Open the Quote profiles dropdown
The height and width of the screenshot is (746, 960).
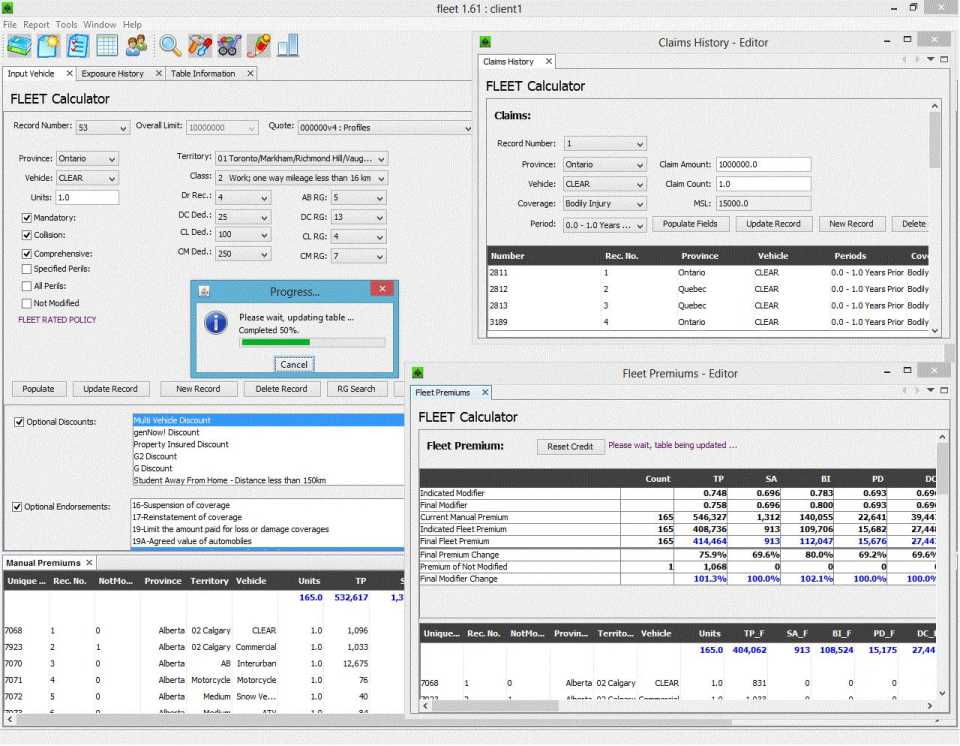(385, 127)
